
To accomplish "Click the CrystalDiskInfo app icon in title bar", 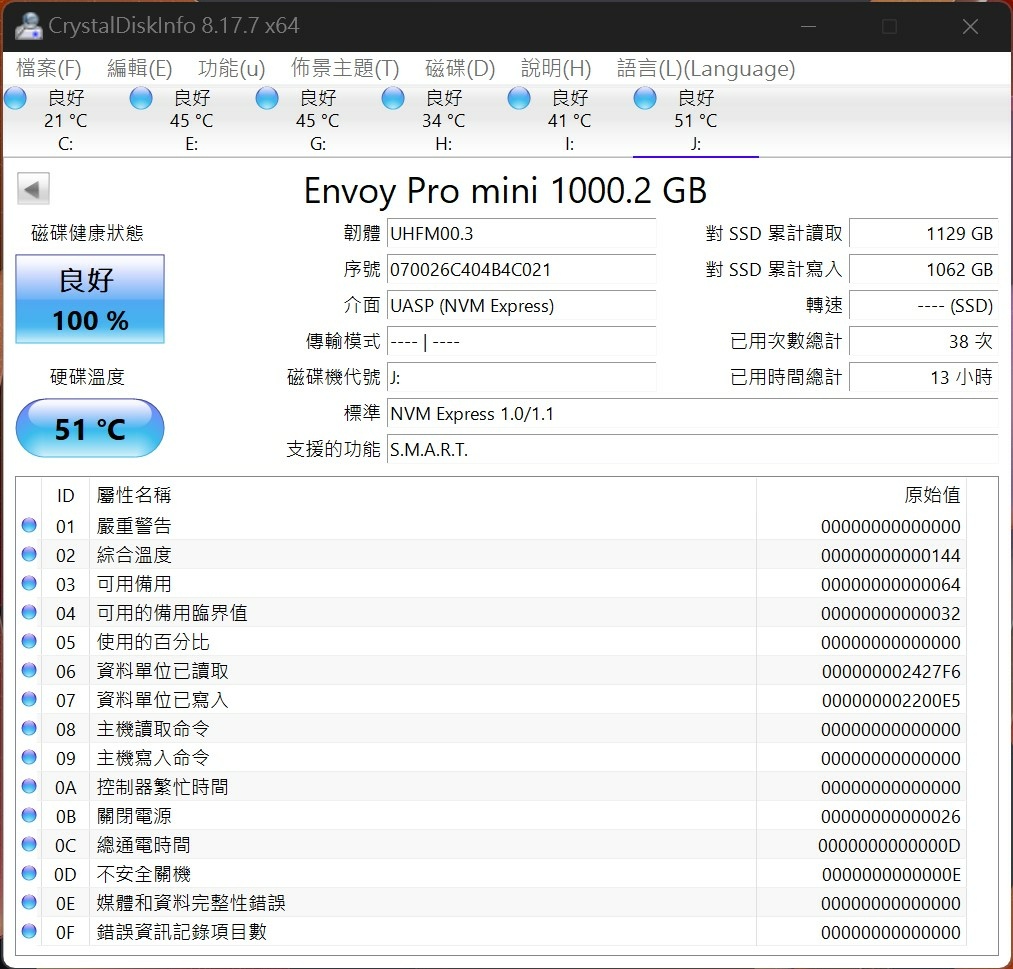I will coord(28,26).
